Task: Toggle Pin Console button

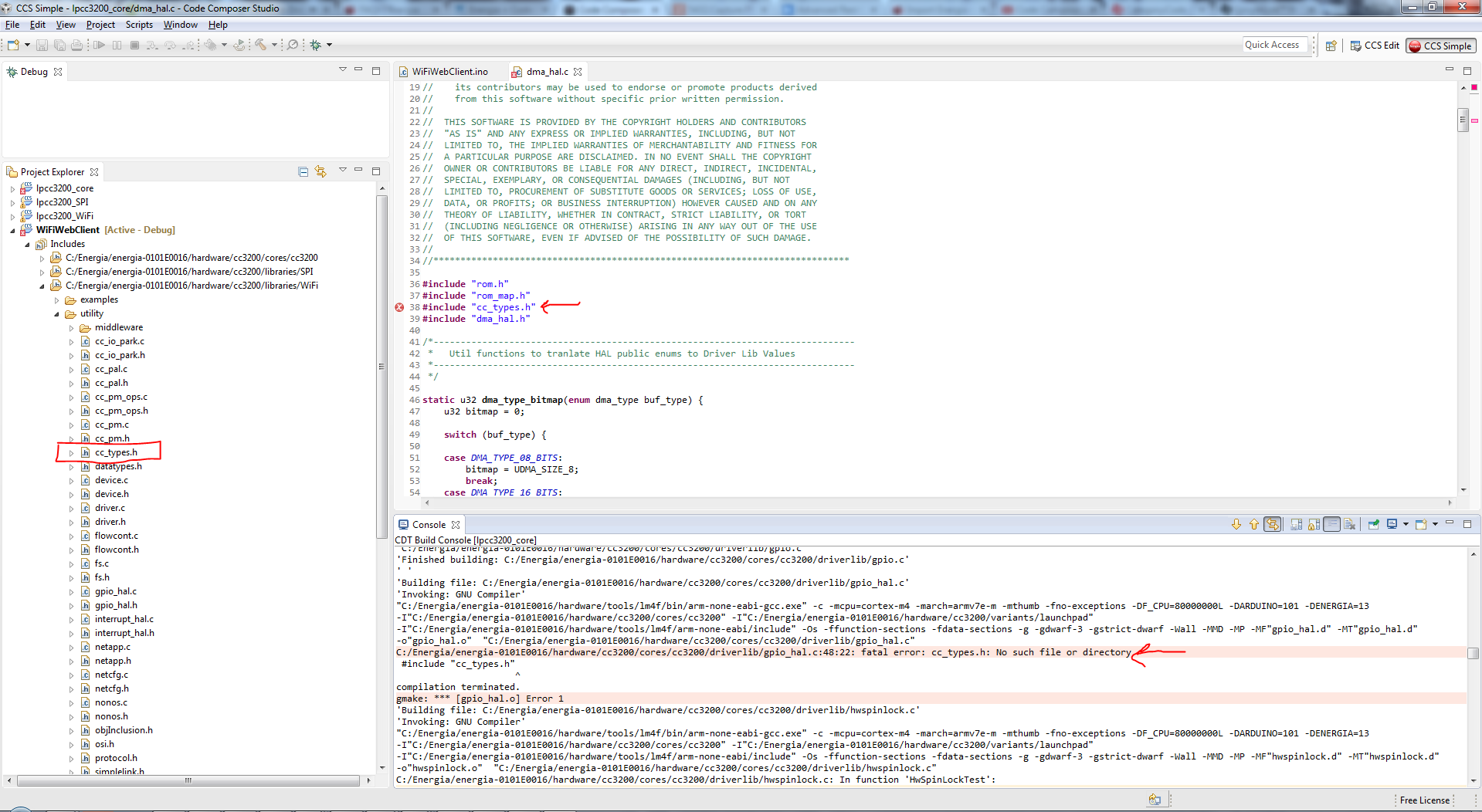Action: point(1373,524)
